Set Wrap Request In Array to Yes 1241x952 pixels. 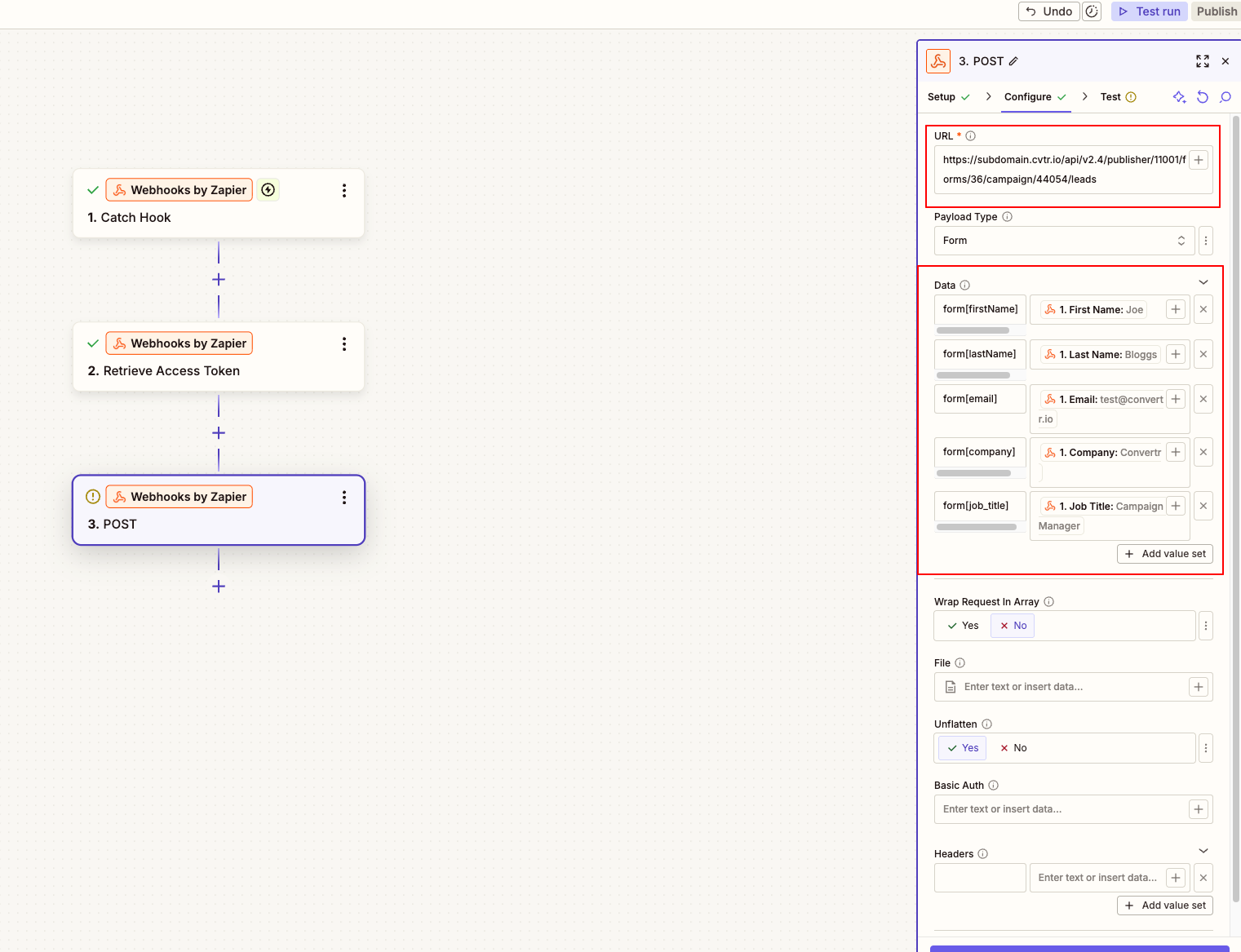(963, 626)
